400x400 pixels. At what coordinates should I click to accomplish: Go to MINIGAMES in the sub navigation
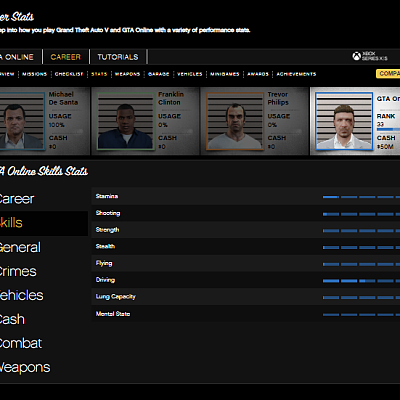[225, 74]
